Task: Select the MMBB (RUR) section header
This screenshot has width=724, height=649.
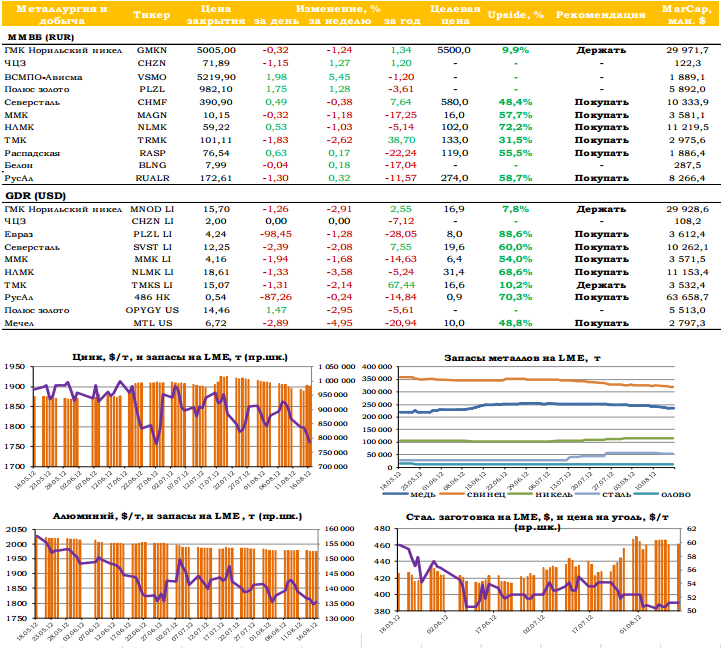Action: pyautogui.click(x=41, y=37)
